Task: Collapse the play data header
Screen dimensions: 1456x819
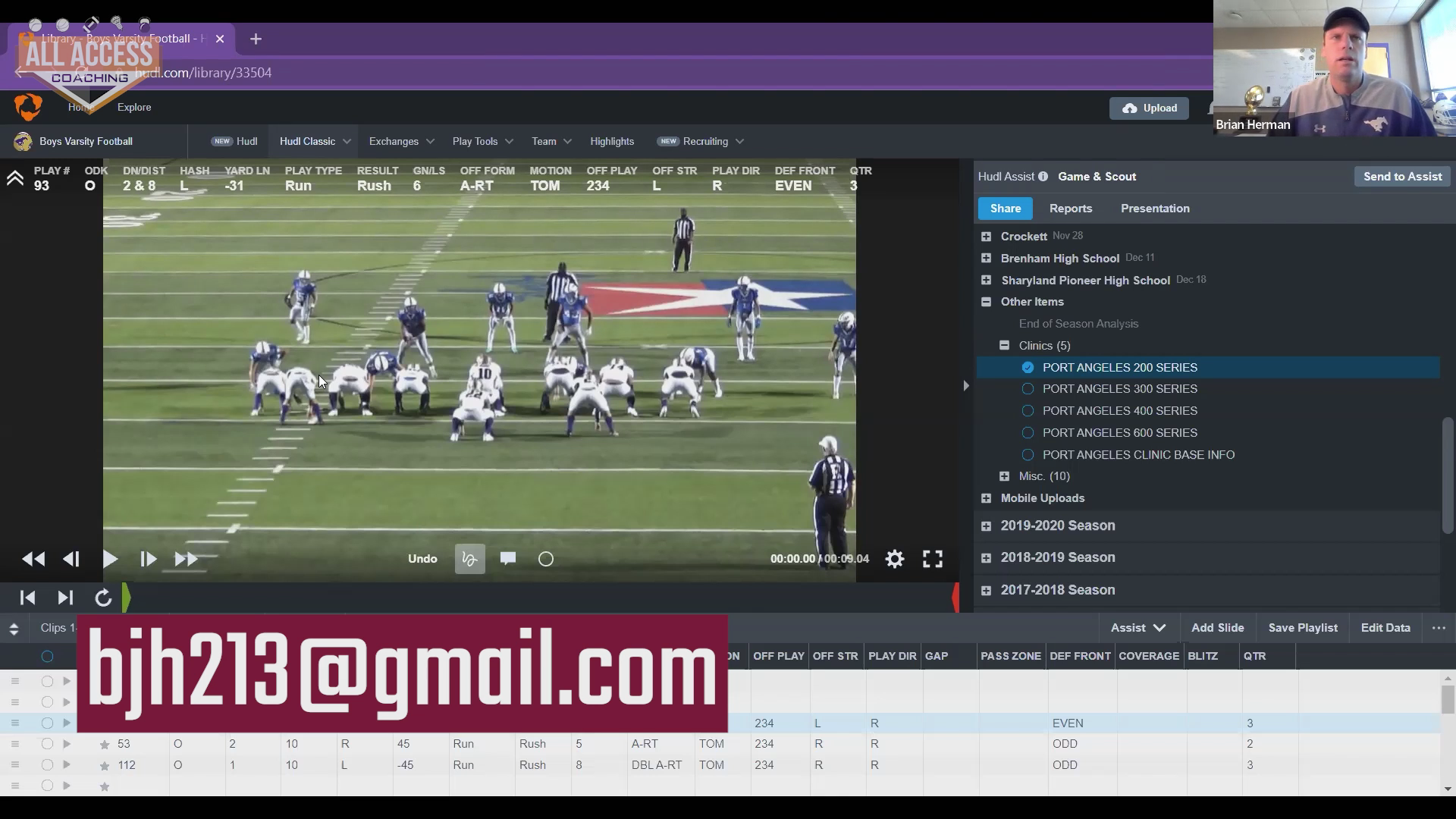Action: (x=15, y=179)
